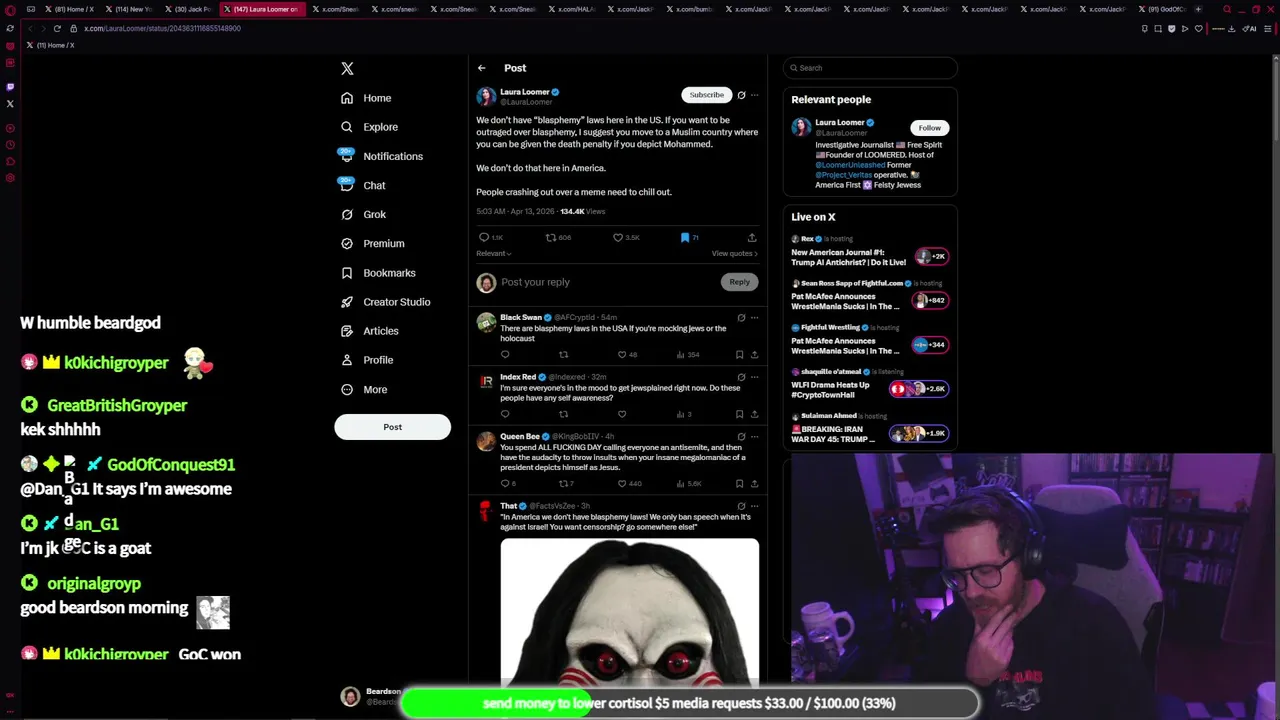Open Creator Studio in sidebar
Viewport: 1280px width, 720px height.
tap(385, 301)
